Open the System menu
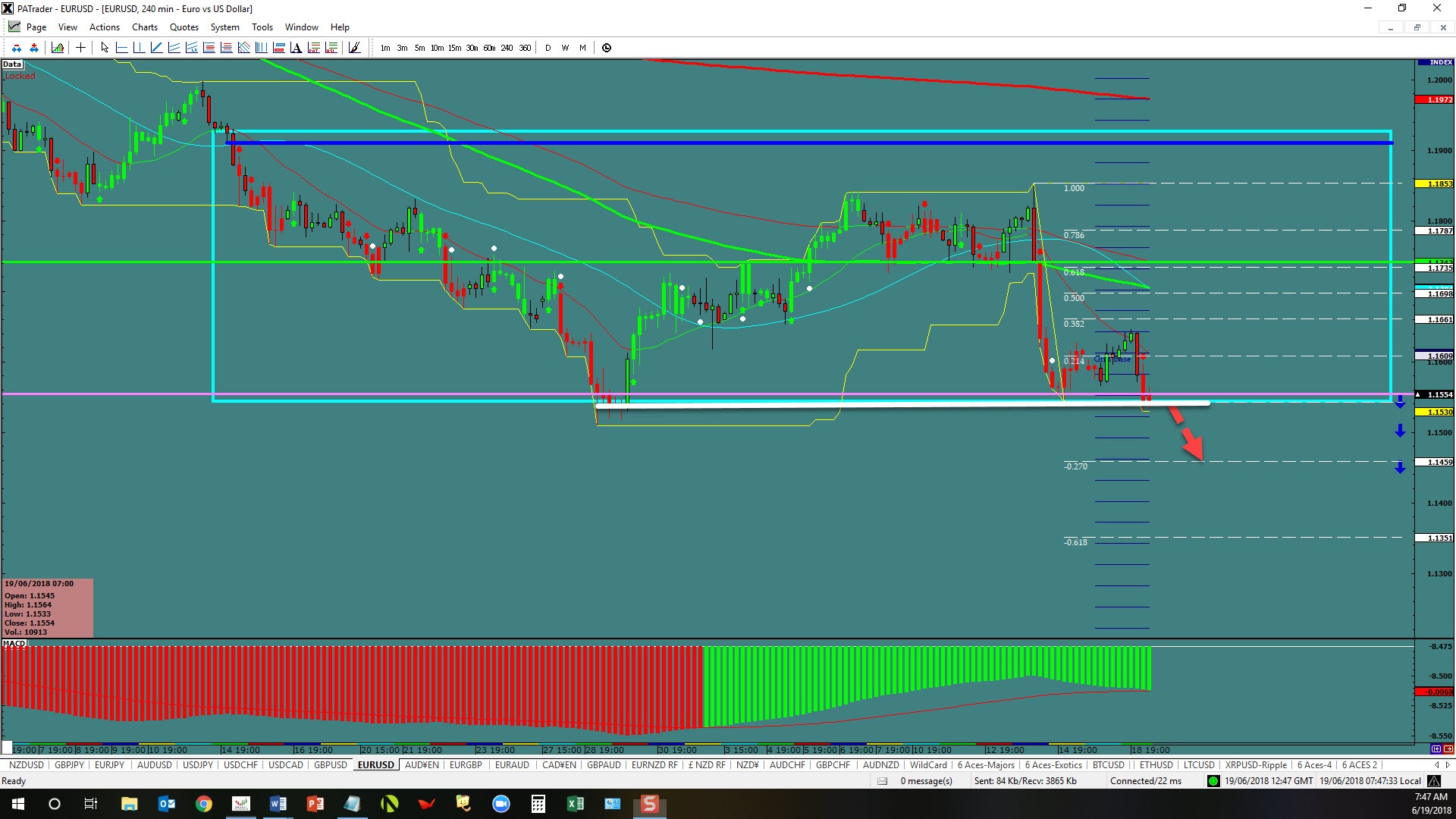 [225, 27]
